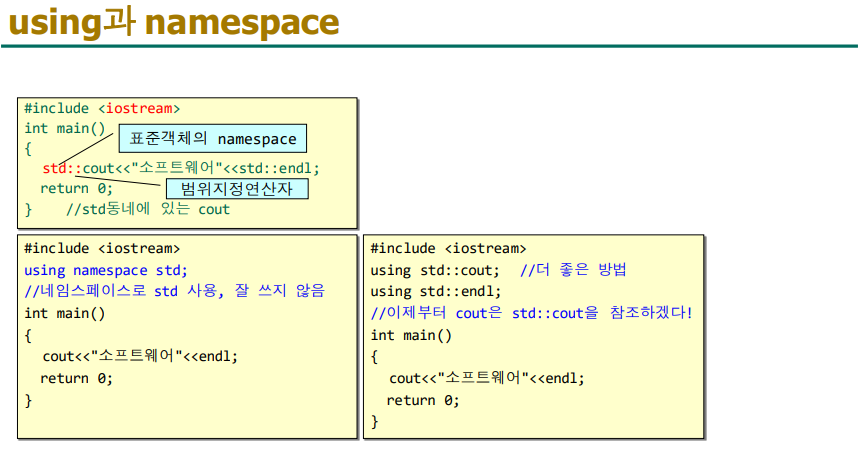Click the slide title "using과 namespace"

174,23
